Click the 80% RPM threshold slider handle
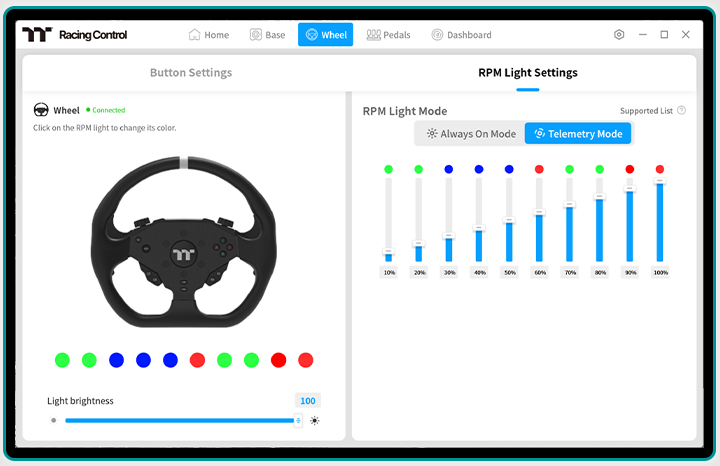The width and height of the screenshot is (720, 466). click(x=599, y=197)
